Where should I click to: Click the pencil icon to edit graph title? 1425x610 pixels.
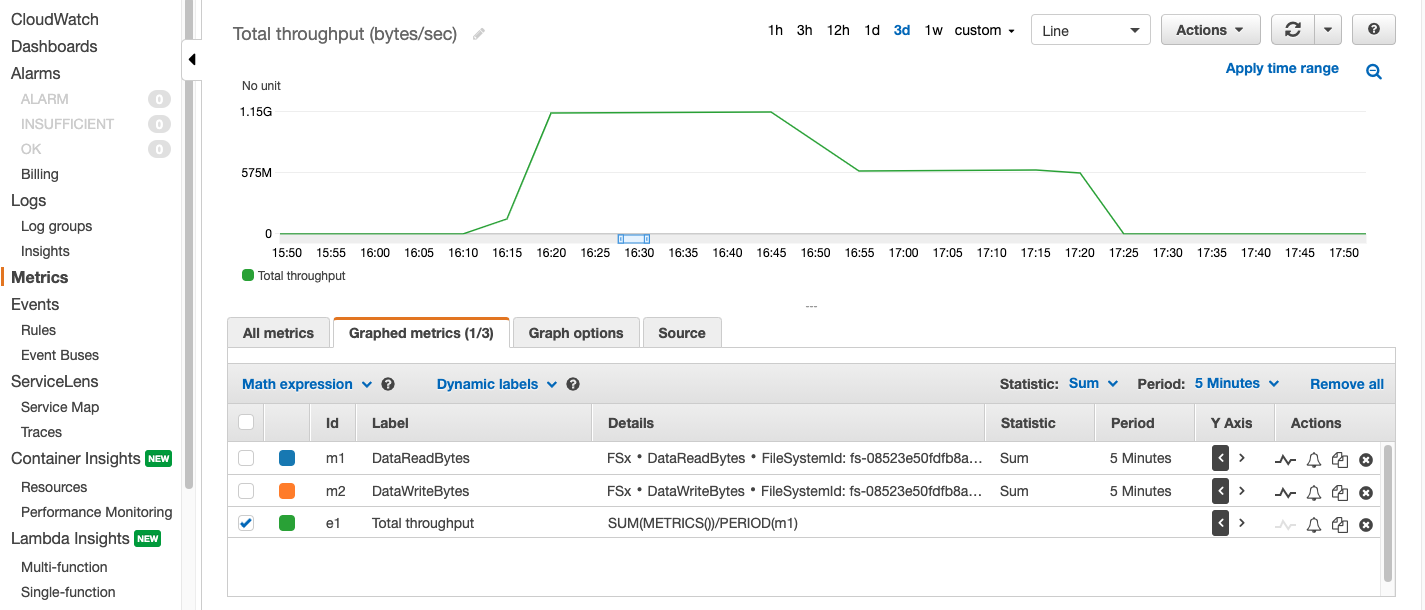479,34
